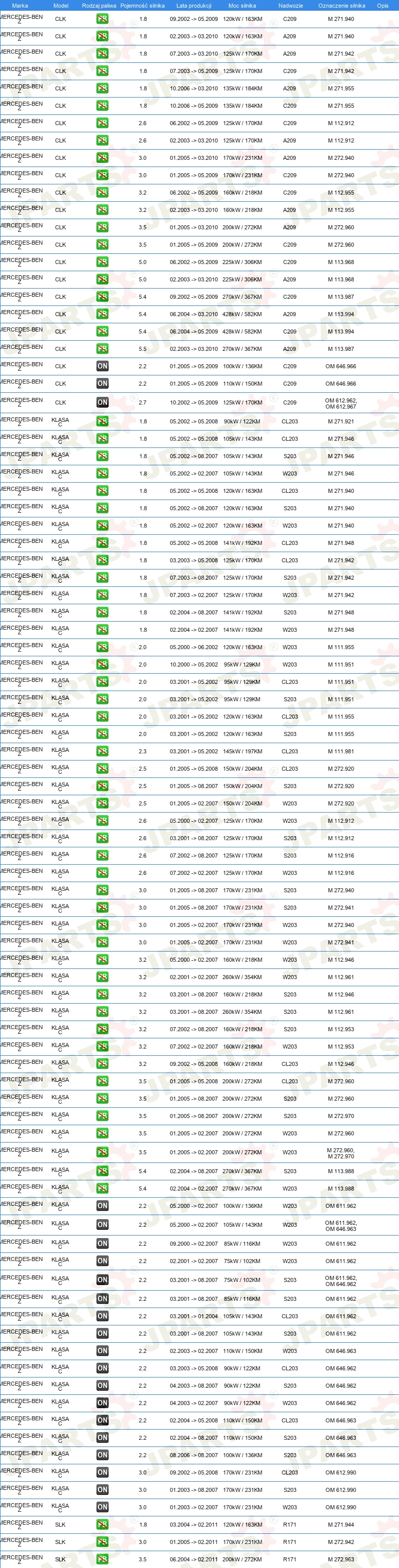399x1568 pixels.
Task: Click the Opis column header
Action: click(x=383, y=6)
